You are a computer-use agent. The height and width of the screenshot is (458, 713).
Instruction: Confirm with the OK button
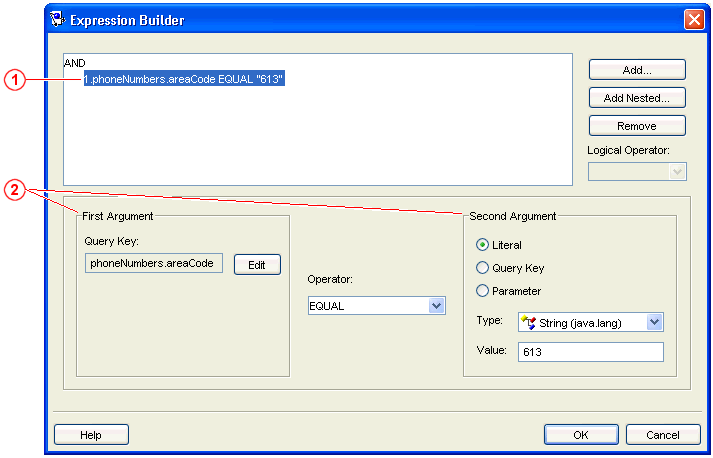click(581, 435)
